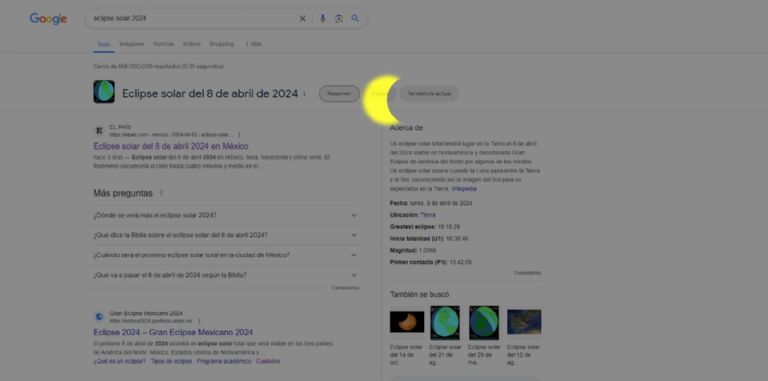Open the Wikipedia link in Acerca de

tap(464, 189)
